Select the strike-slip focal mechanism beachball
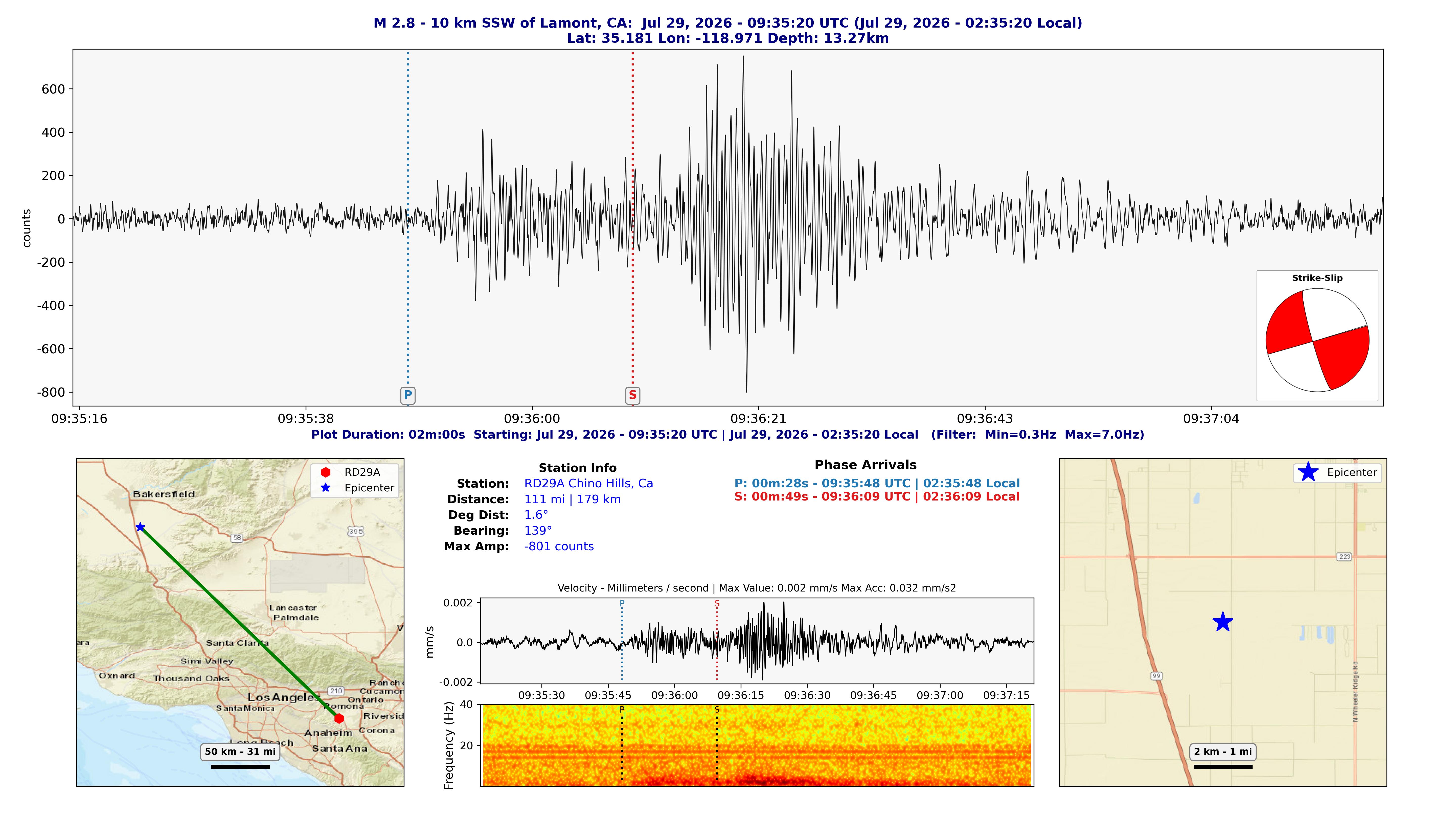The height and width of the screenshot is (819, 1456). [x=1317, y=340]
